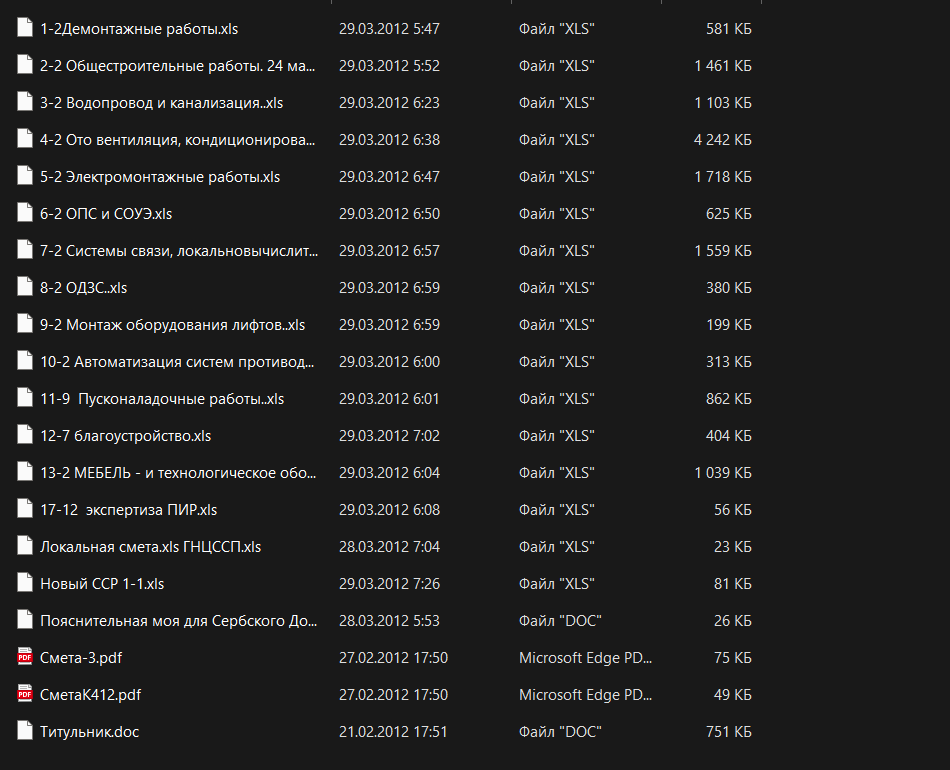Select 7-2 Системы связи file name
Screen dimensions: 950x770
click(x=178, y=251)
